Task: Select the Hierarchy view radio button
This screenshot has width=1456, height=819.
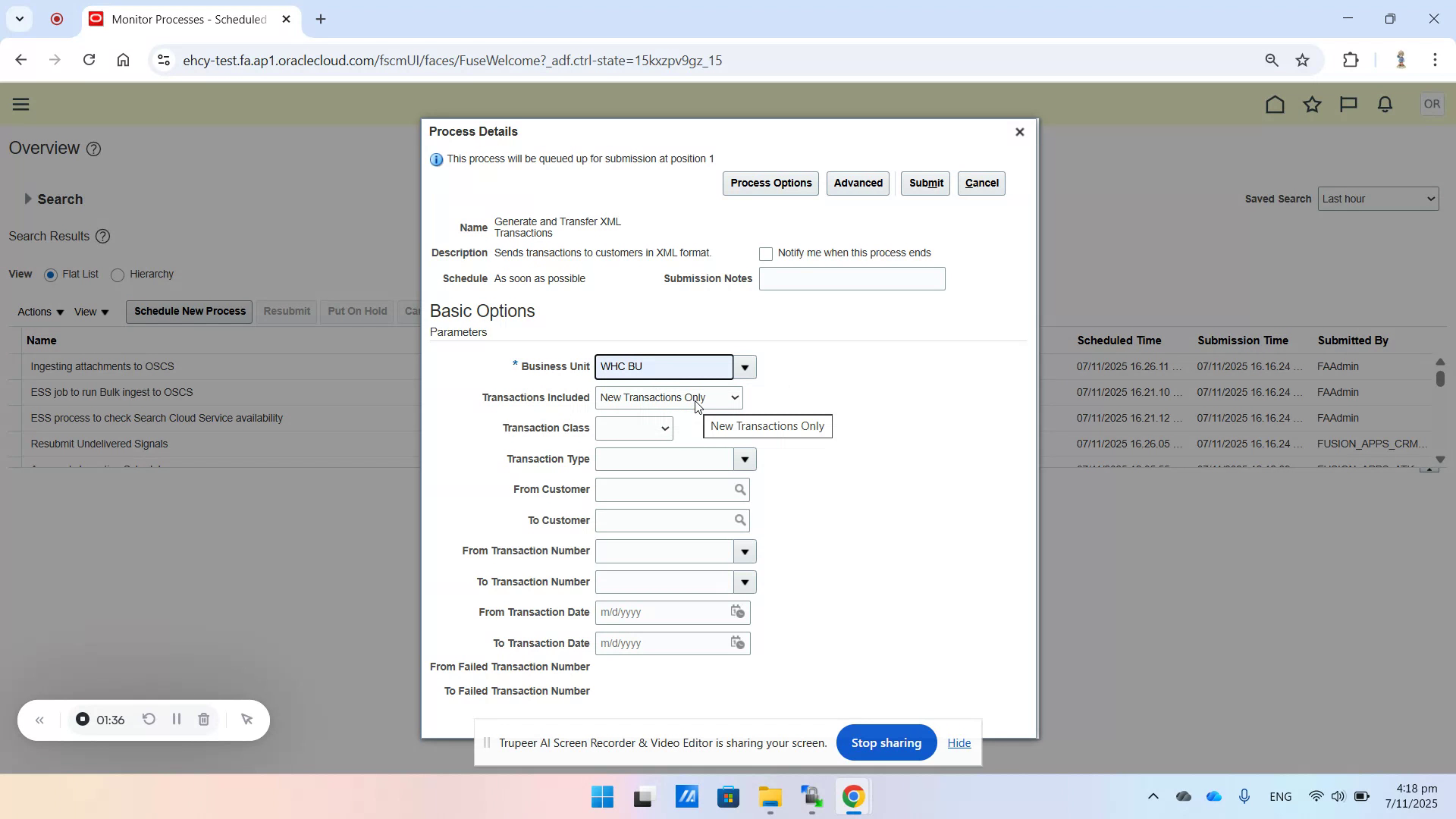Action: [118, 275]
